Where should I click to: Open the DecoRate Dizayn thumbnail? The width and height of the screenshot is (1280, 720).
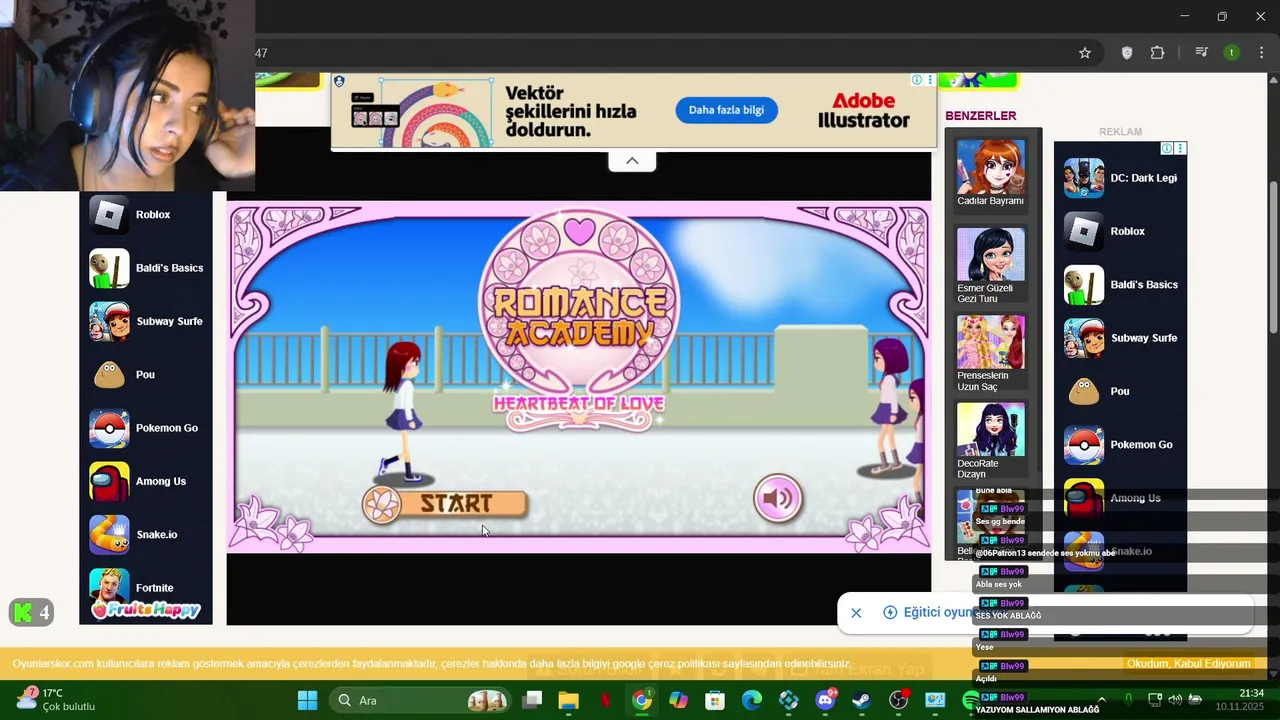[x=990, y=430]
